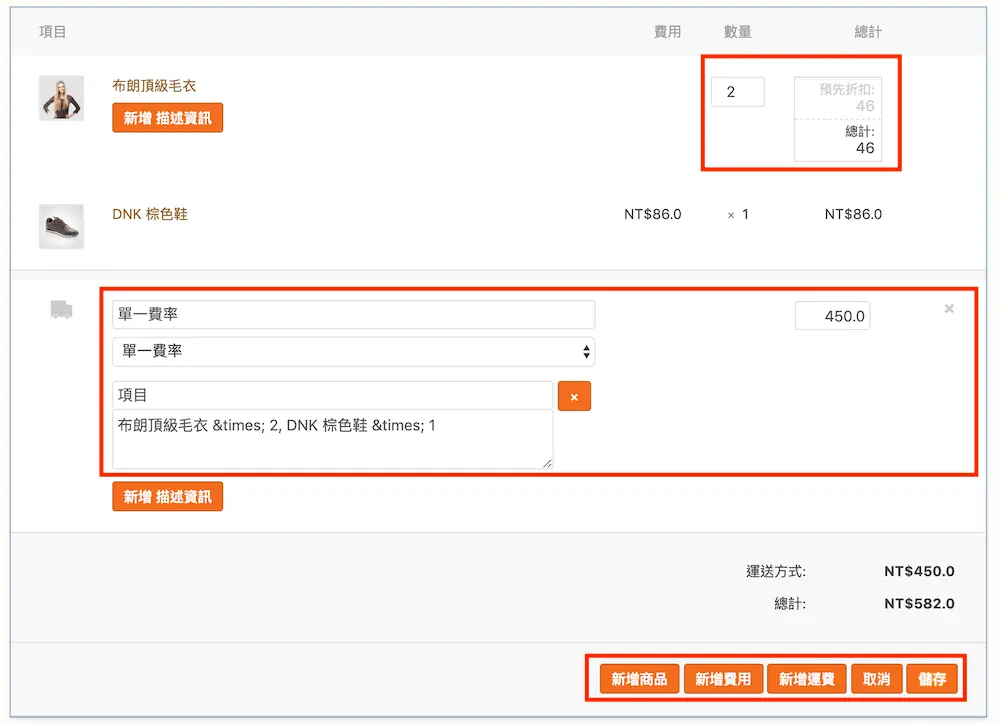Image resolution: width=1000 pixels, height=724 pixels.
Task: Focus the shipping name field 單一費率
Action: (x=353, y=314)
